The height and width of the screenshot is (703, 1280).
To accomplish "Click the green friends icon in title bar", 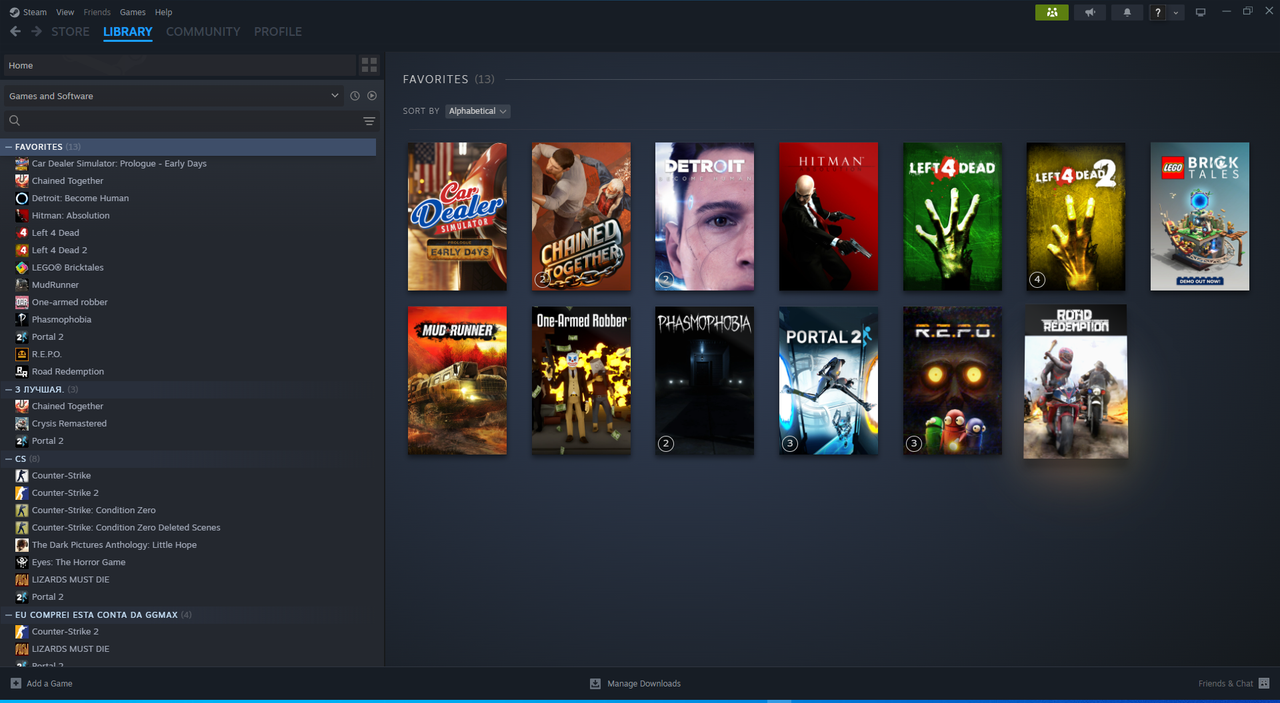I will pos(1051,12).
